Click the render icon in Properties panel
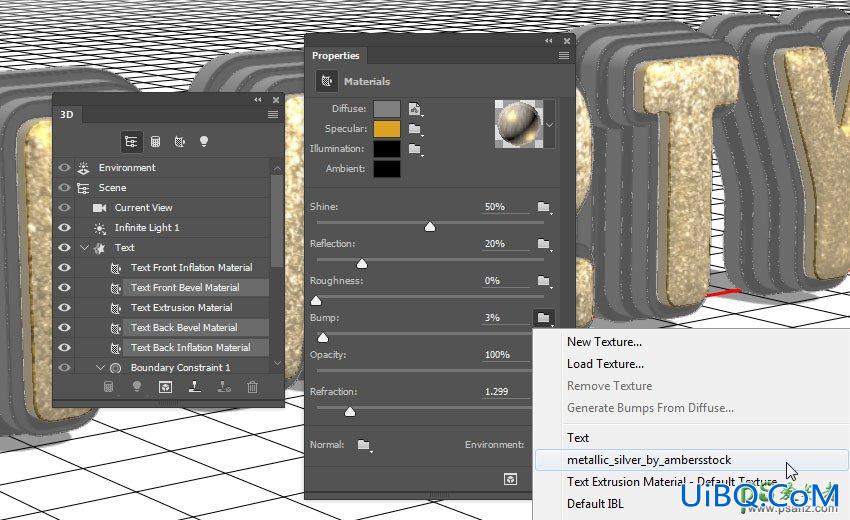This screenshot has width=850, height=520. 510,479
